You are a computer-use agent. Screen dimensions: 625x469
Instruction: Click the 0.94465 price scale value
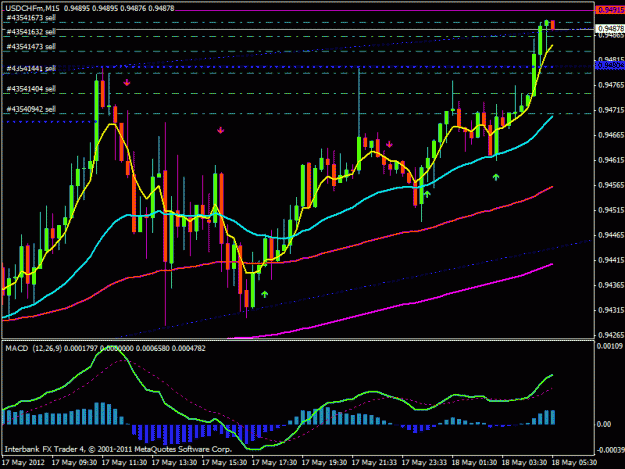tap(611, 235)
